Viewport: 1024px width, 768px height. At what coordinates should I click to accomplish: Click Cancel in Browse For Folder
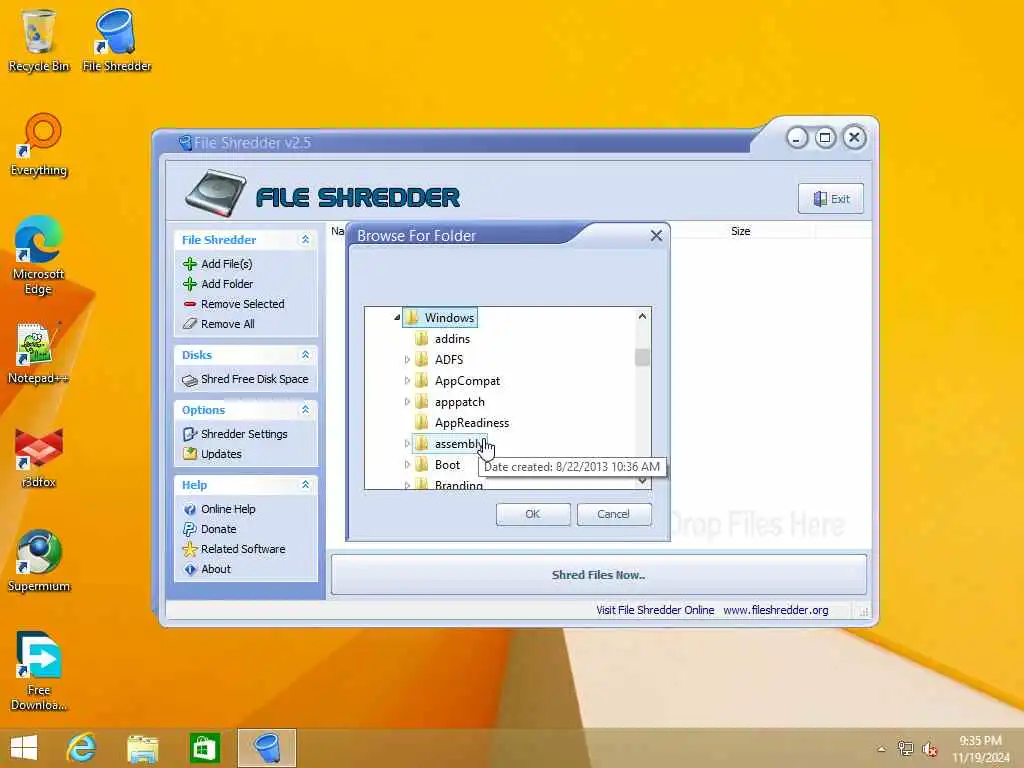pyautogui.click(x=614, y=514)
